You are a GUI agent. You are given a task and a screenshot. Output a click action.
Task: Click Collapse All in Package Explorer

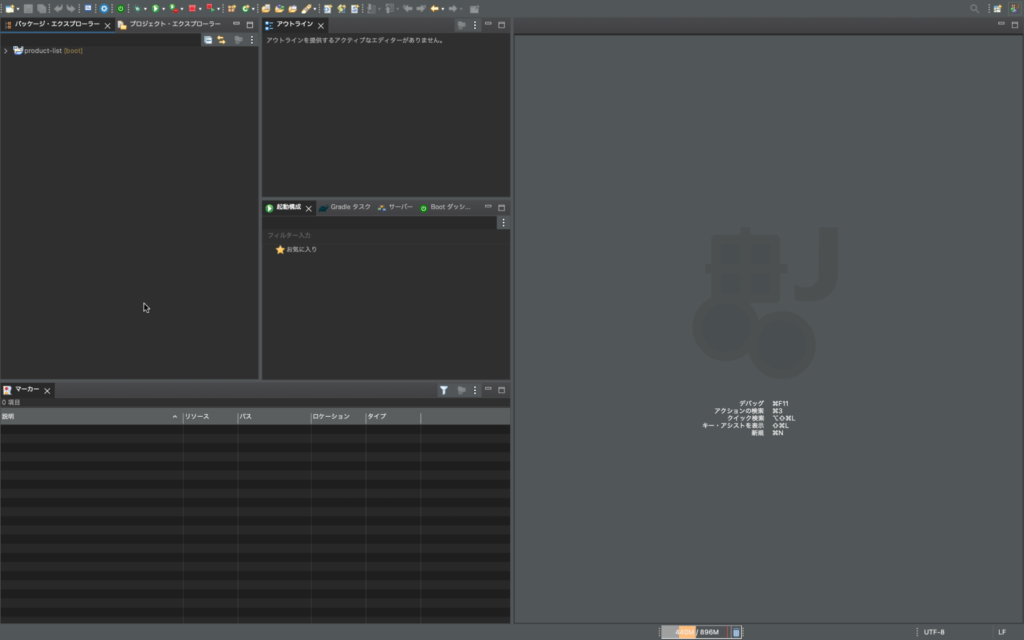[x=208, y=40]
